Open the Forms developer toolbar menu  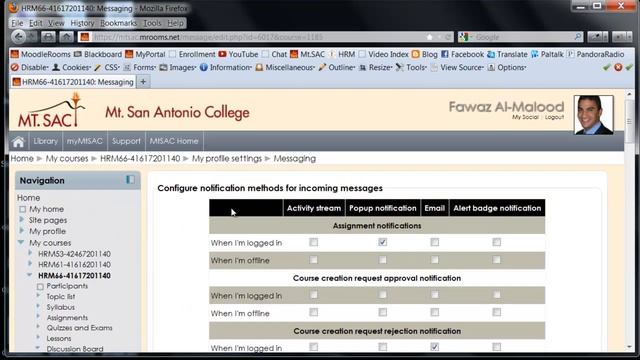click(x=139, y=67)
